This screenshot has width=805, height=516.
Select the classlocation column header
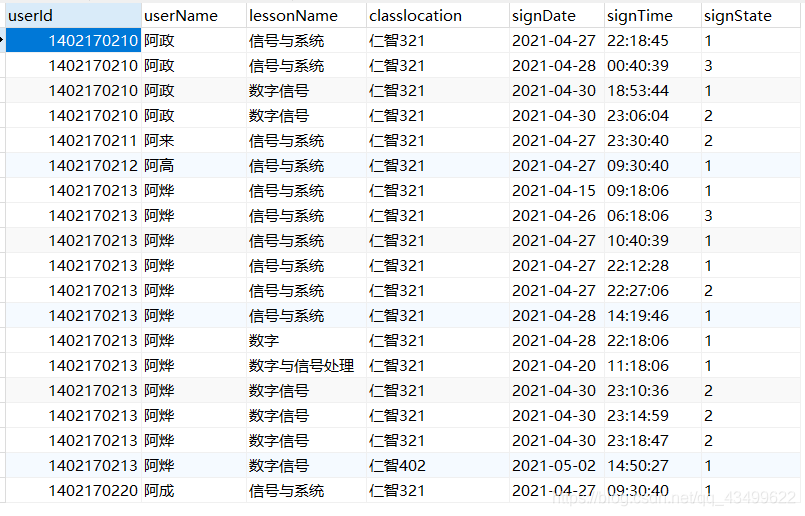tap(437, 15)
